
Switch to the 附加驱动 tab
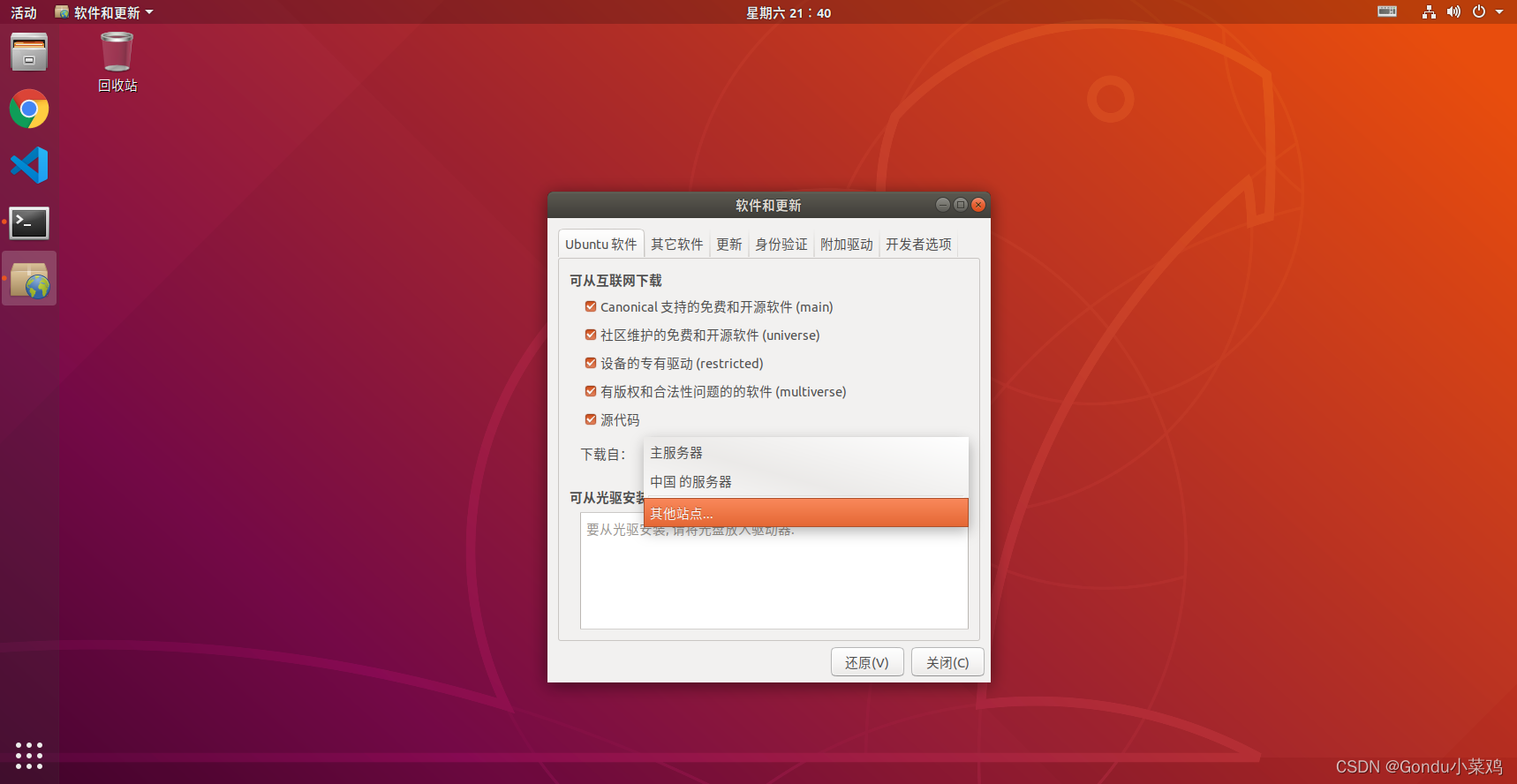[847, 245]
